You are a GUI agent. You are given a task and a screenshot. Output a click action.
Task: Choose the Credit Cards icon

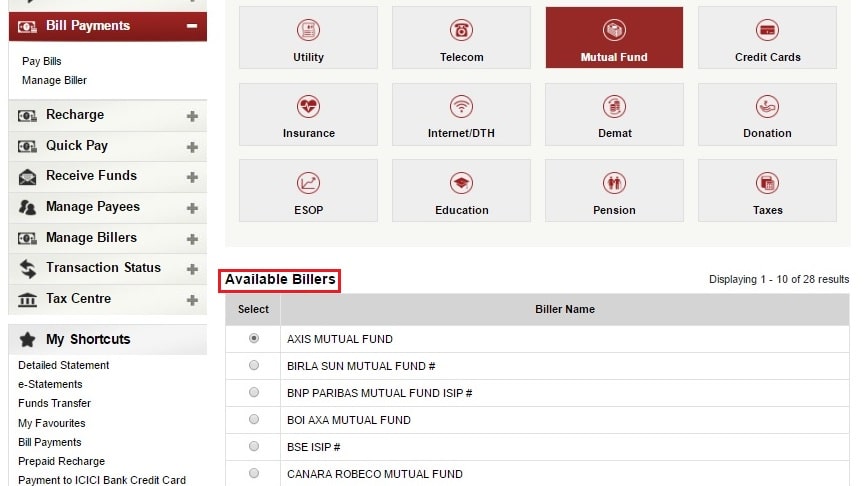(x=767, y=30)
